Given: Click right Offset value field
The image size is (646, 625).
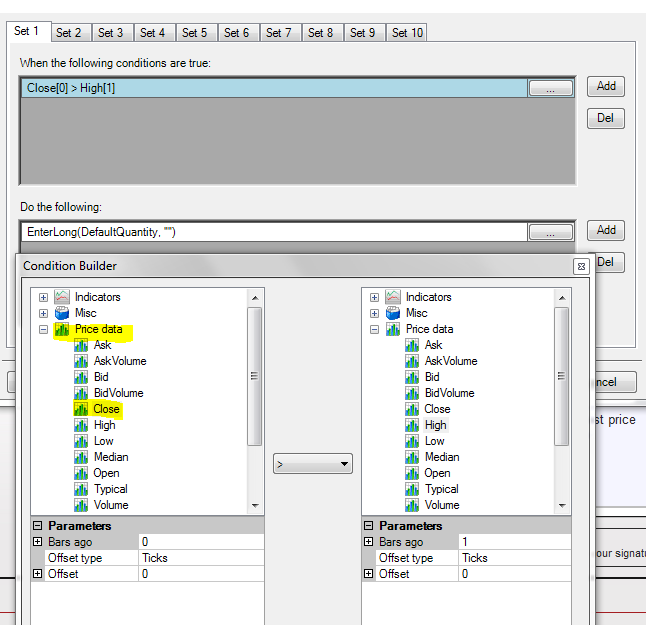Looking at the screenshot, I should coord(515,574).
